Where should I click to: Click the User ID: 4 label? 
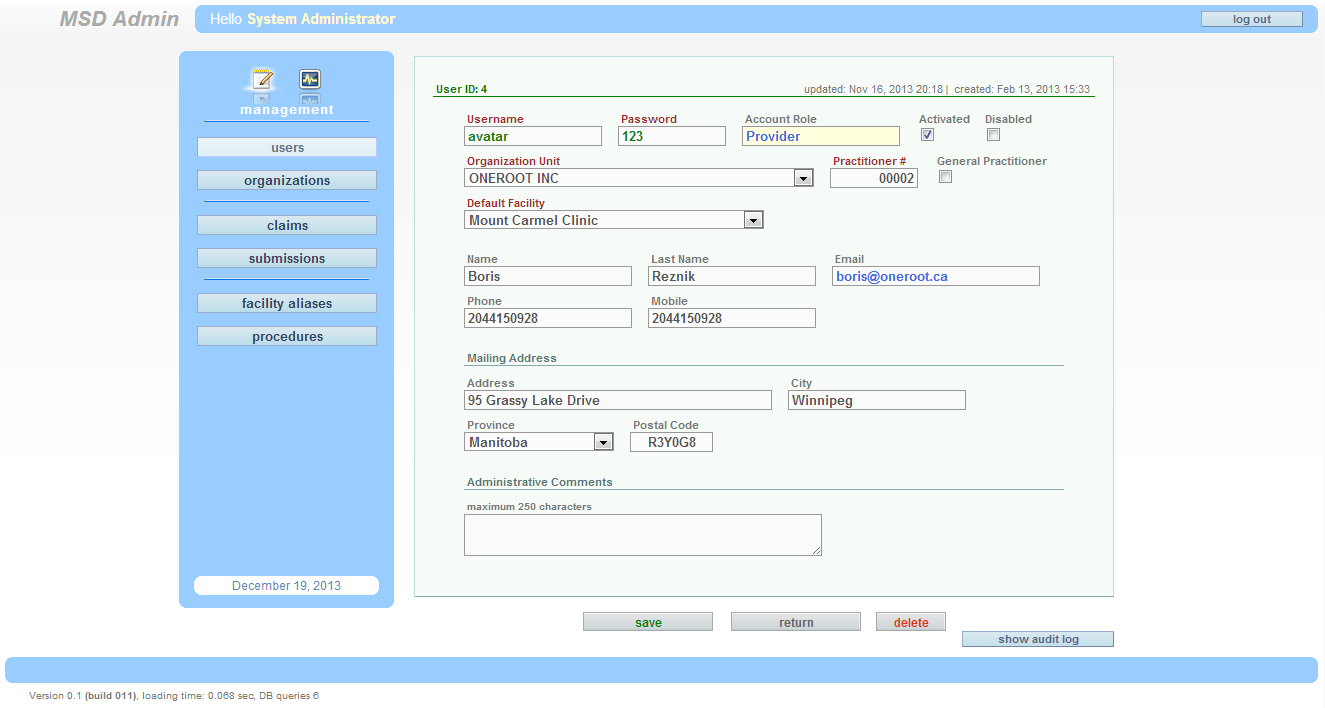coord(461,89)
